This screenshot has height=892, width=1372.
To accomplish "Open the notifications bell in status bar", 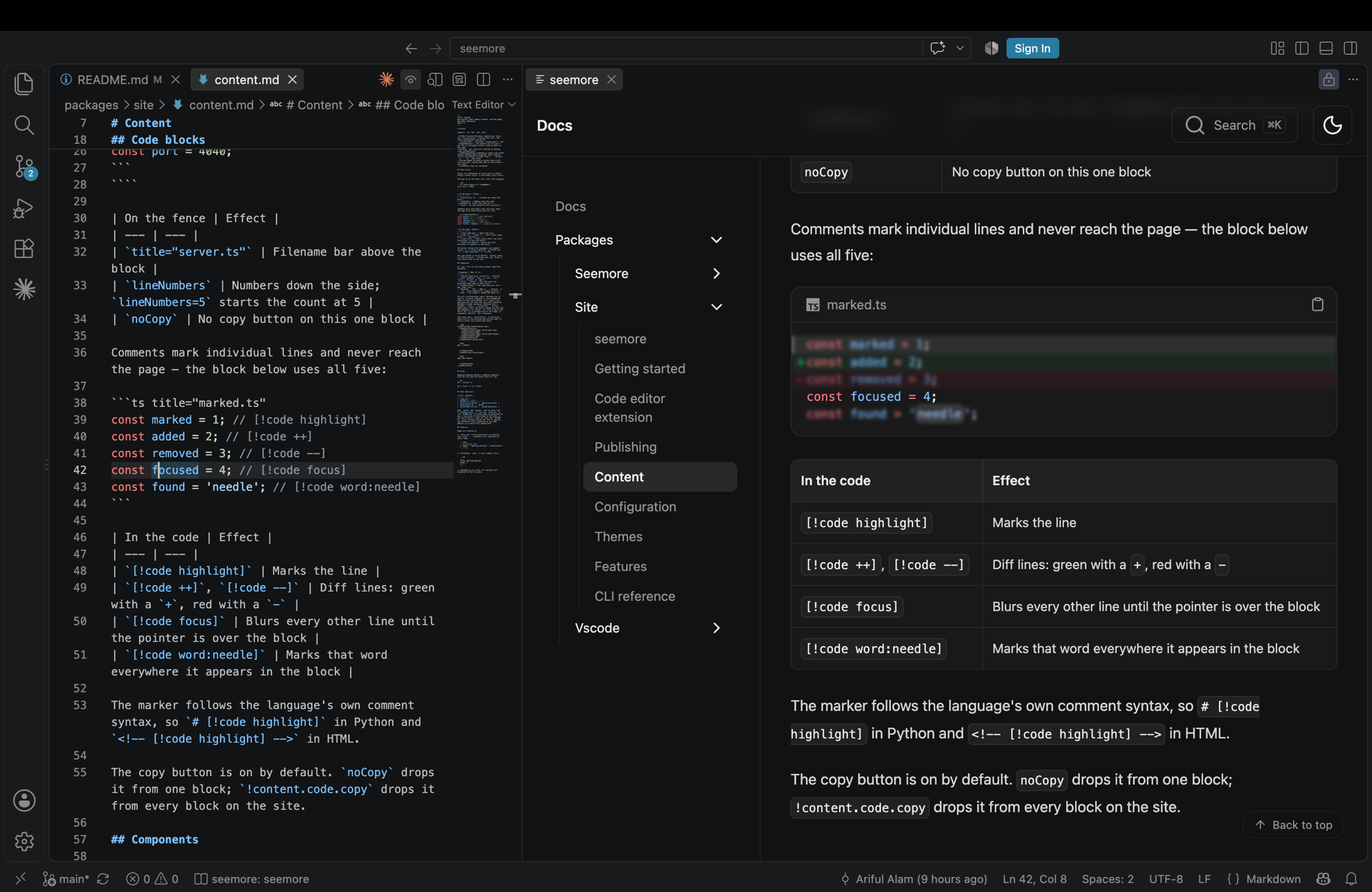I will click(1351, 879).
